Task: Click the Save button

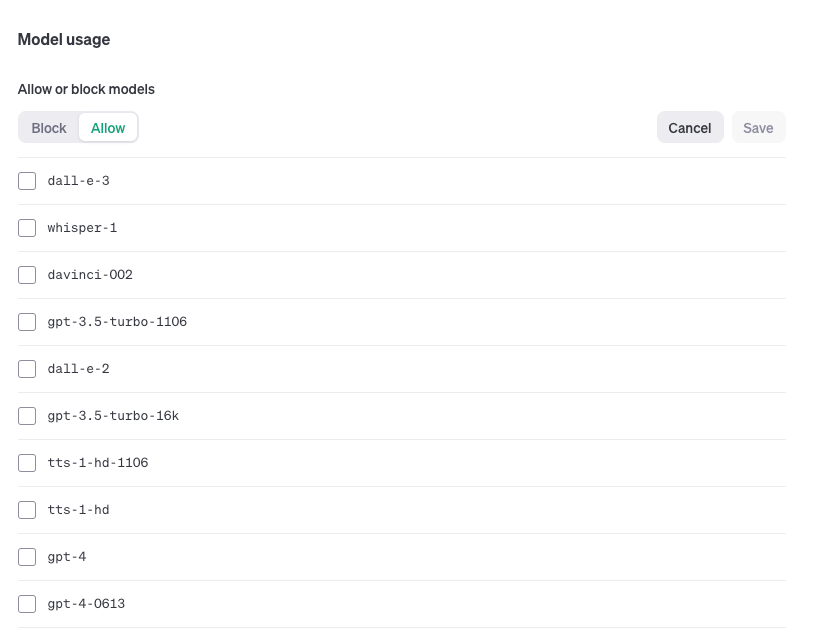Action: click(x=758, y=128)
